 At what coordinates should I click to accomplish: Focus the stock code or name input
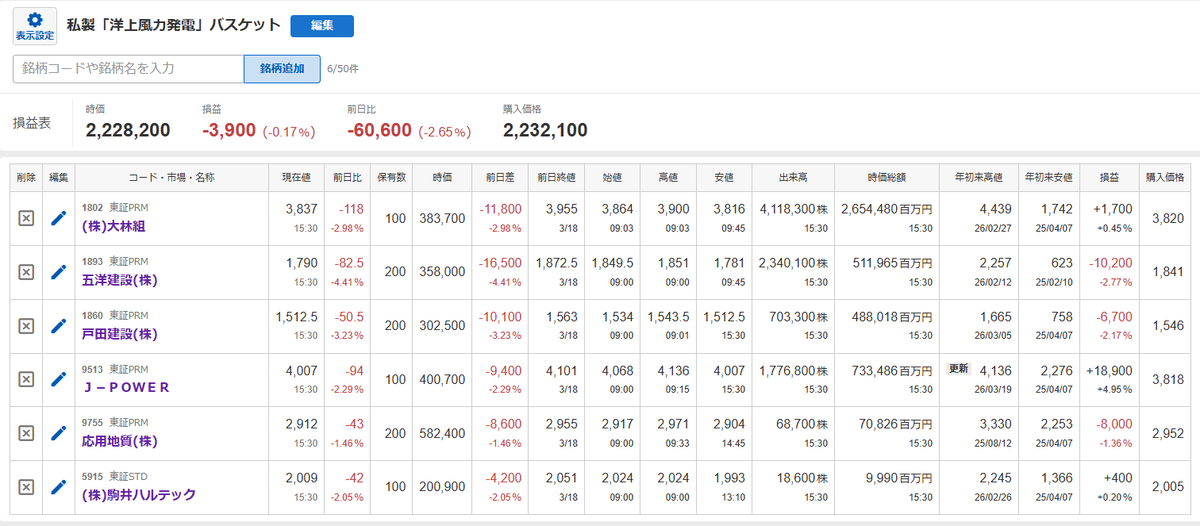[128, 68]
